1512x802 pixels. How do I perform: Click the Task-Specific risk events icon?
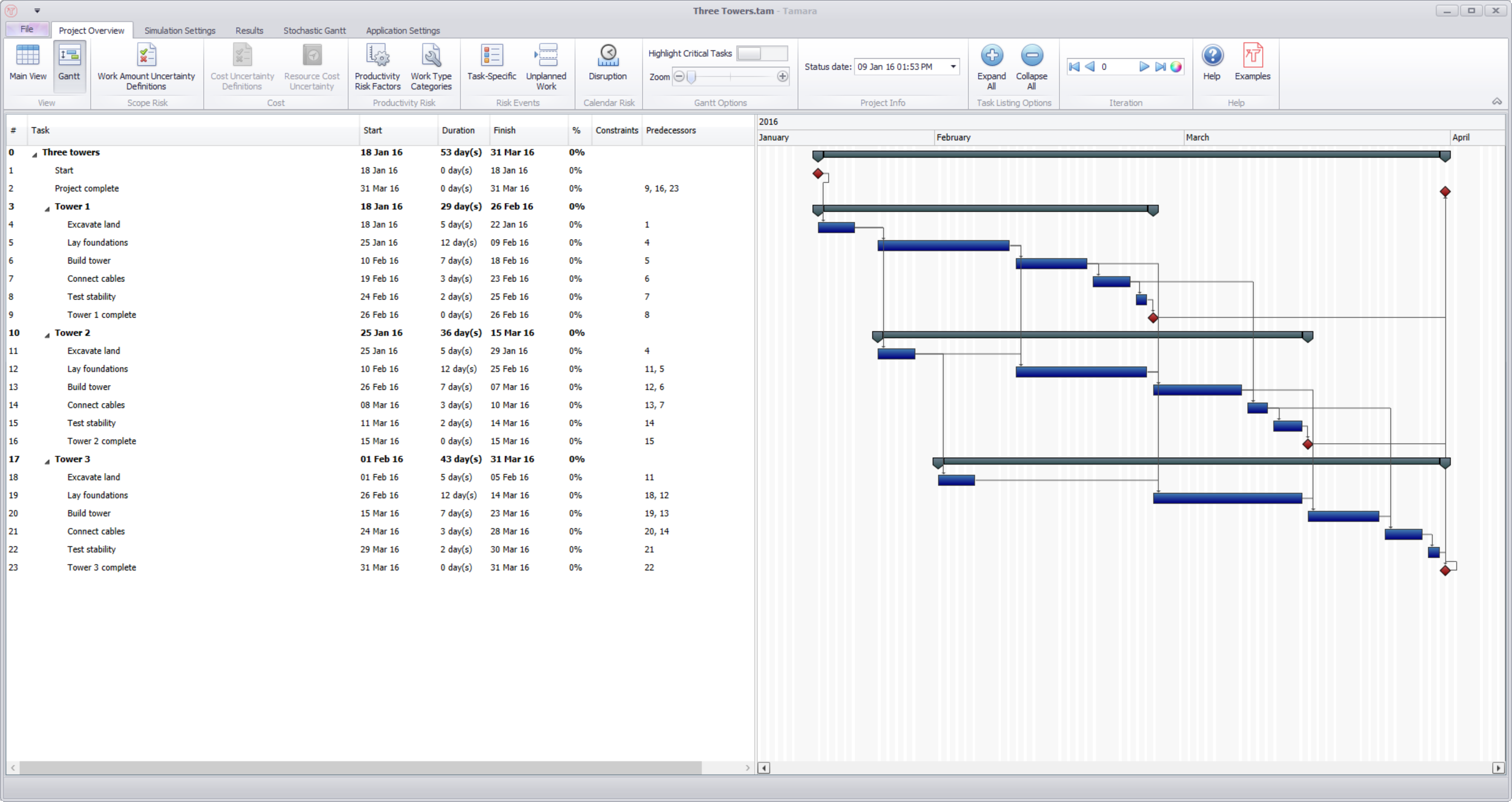tap(492, 64)
